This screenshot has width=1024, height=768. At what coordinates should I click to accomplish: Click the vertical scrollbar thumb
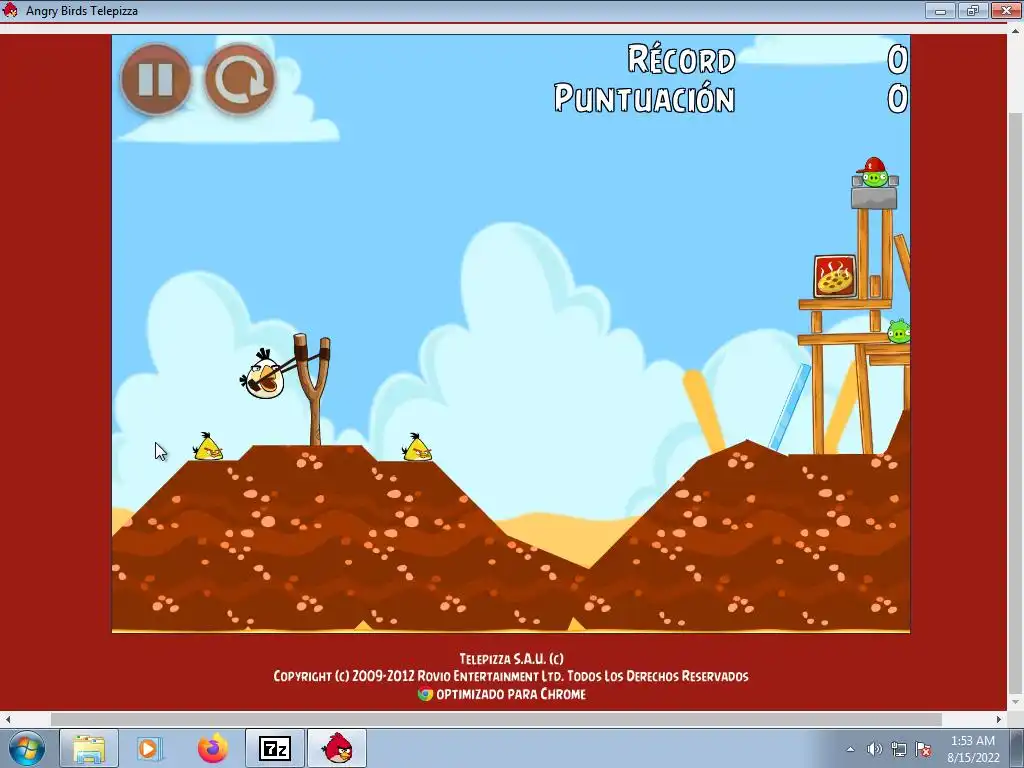[x=1016, y=402]
